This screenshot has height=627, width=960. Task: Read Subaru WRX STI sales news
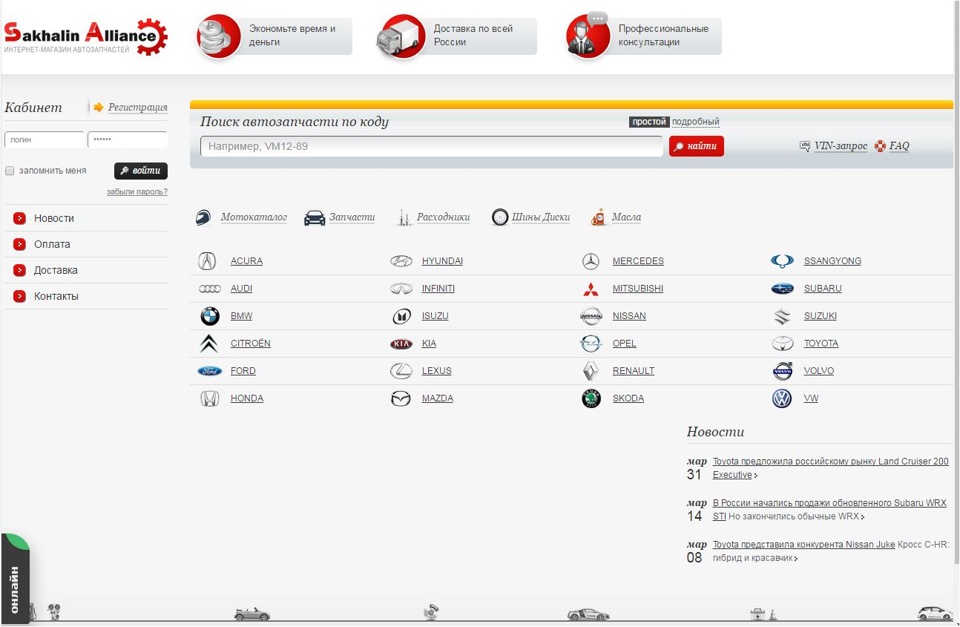click(x=830, y=509)
